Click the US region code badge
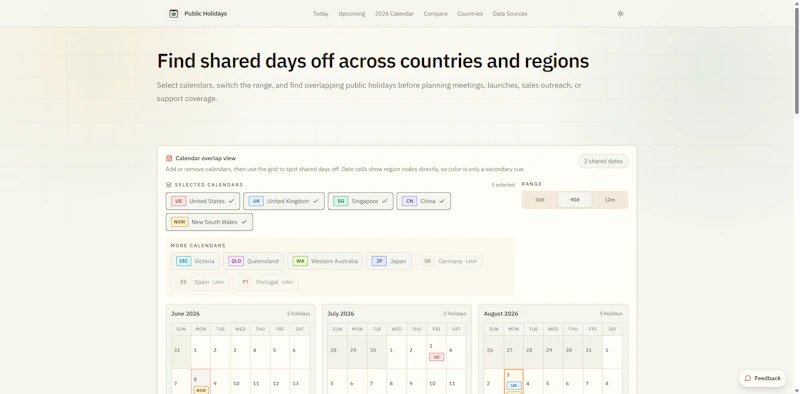The height and width of the screenshot is (394, 800). [x=179, y=201]
